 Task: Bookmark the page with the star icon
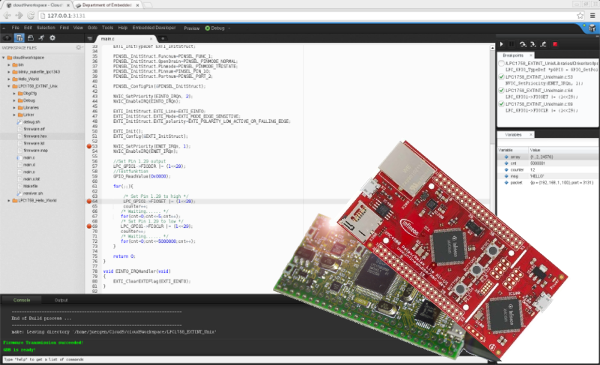[x=580, y=16]
